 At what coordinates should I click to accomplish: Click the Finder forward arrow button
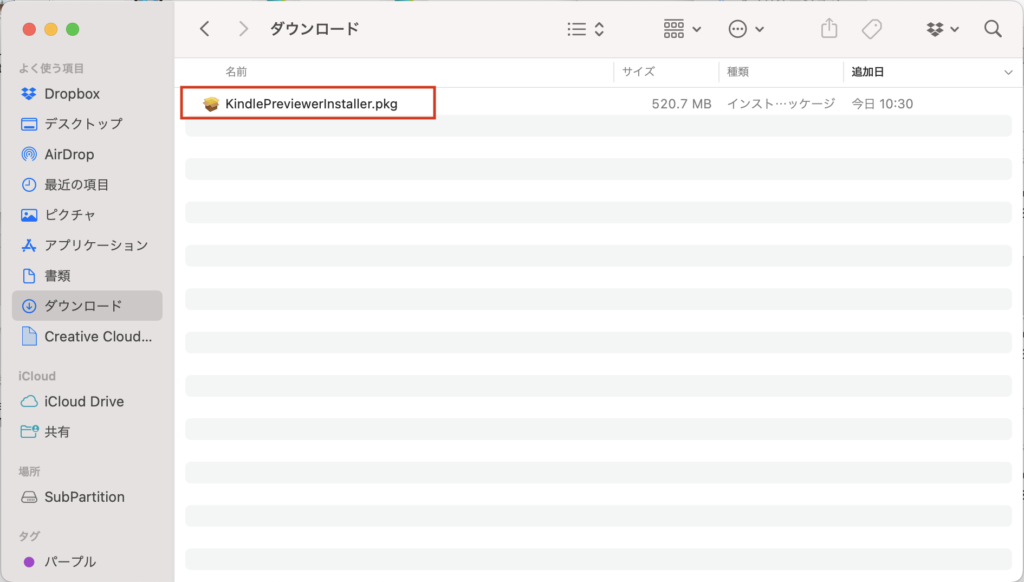click(x=243, y=29)
